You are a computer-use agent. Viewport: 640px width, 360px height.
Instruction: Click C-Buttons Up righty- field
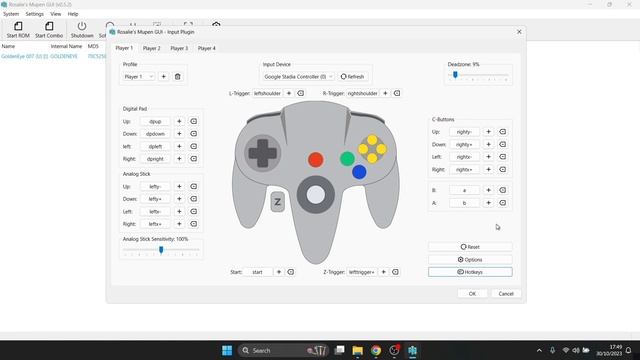(x=464, y=132)
